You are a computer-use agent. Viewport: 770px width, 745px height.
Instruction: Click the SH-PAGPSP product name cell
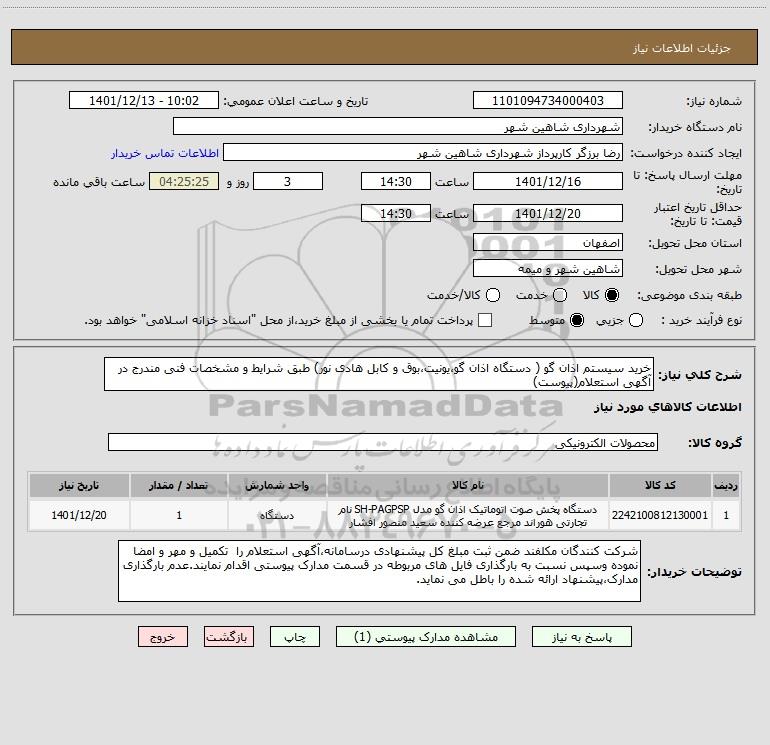tap(468, 515)
